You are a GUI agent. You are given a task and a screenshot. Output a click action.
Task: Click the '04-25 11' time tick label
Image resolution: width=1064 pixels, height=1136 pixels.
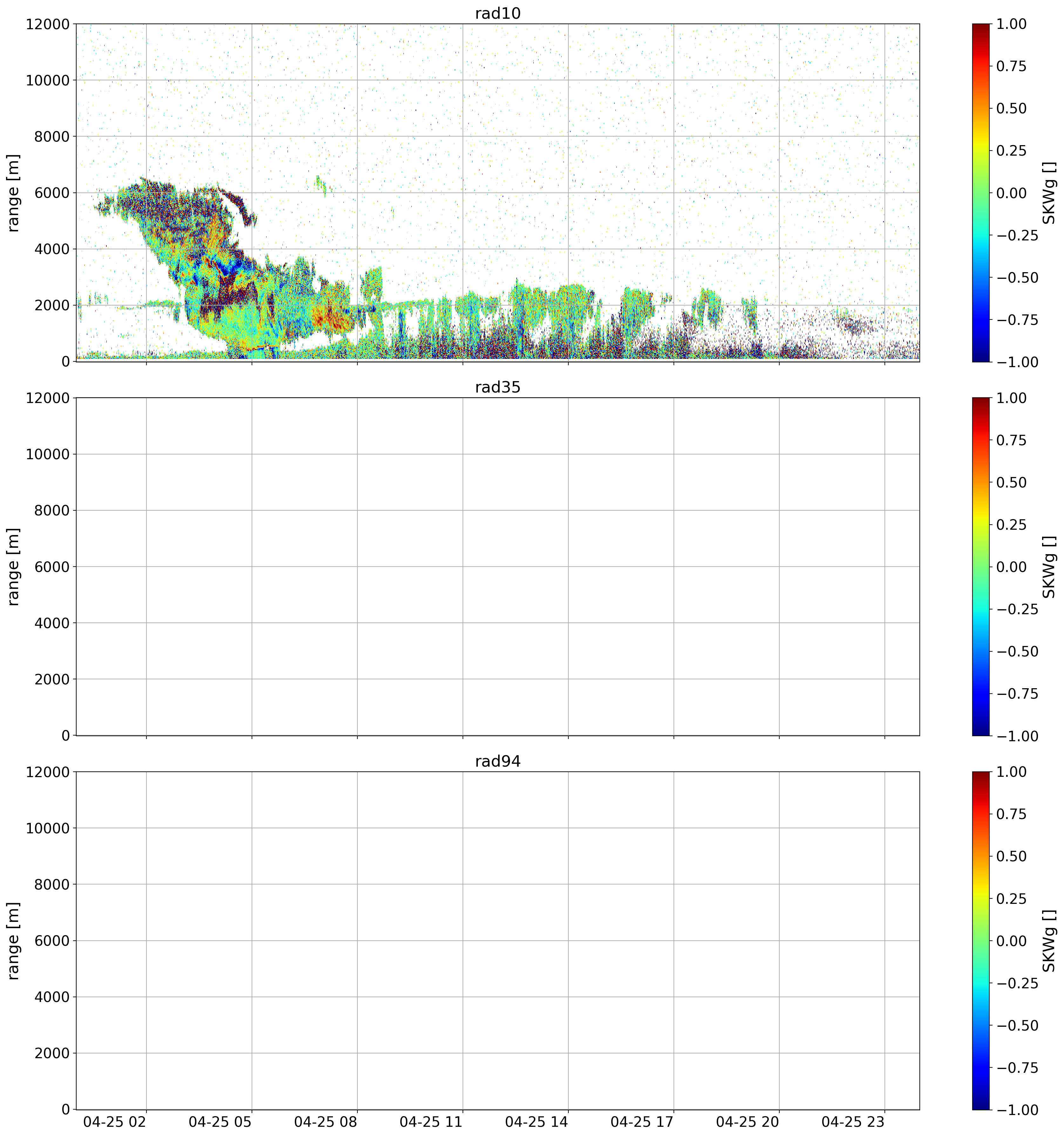point(431,1122)
